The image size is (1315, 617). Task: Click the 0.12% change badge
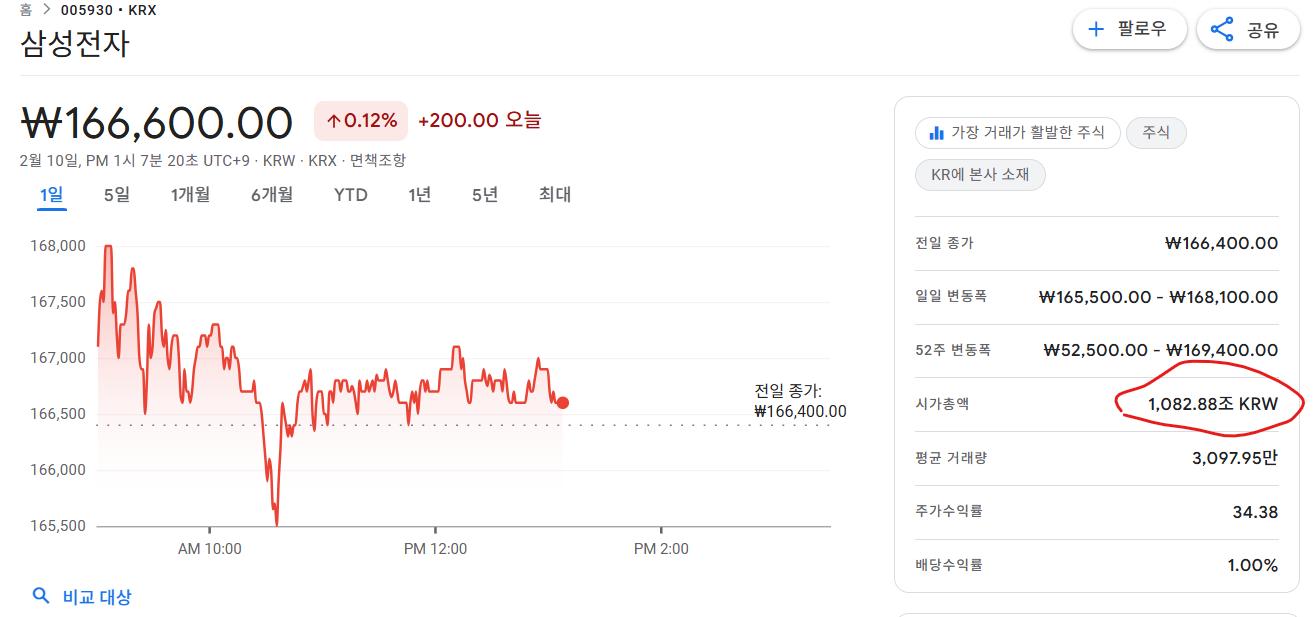pyautogui.click(x=361, y=121)
